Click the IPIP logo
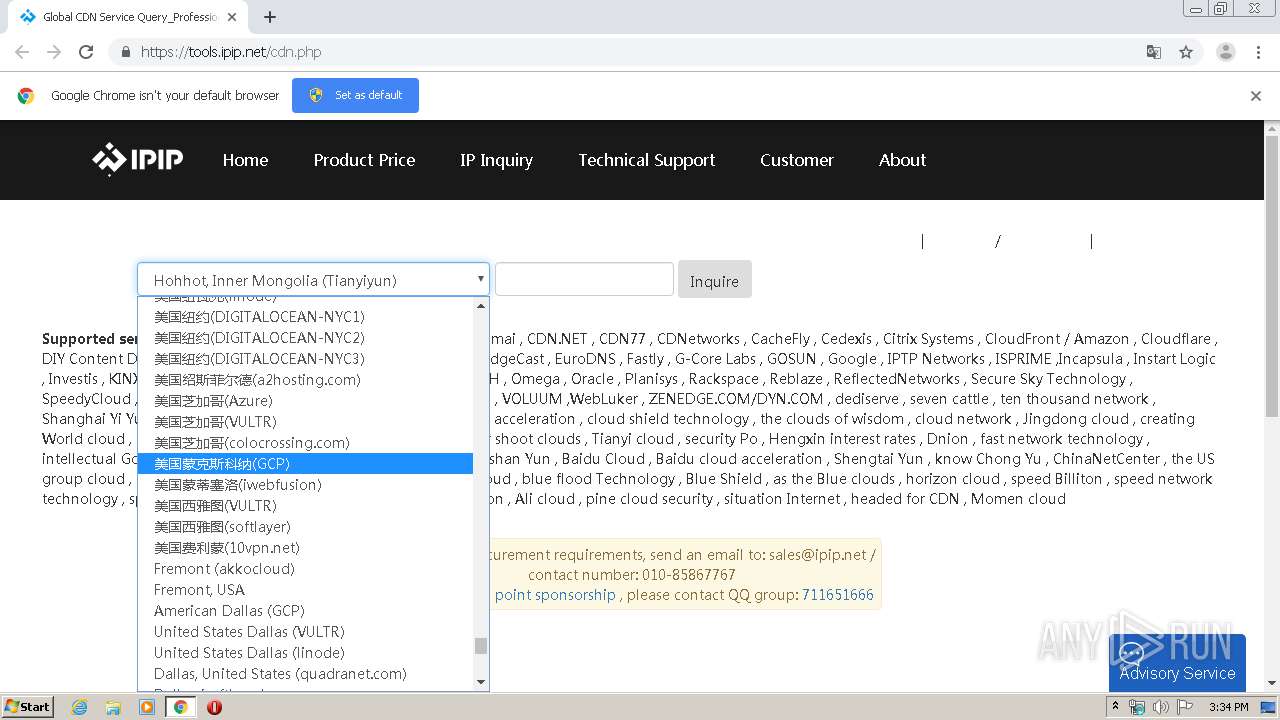This screenshot has width=1280, height=720. point(137,159)
